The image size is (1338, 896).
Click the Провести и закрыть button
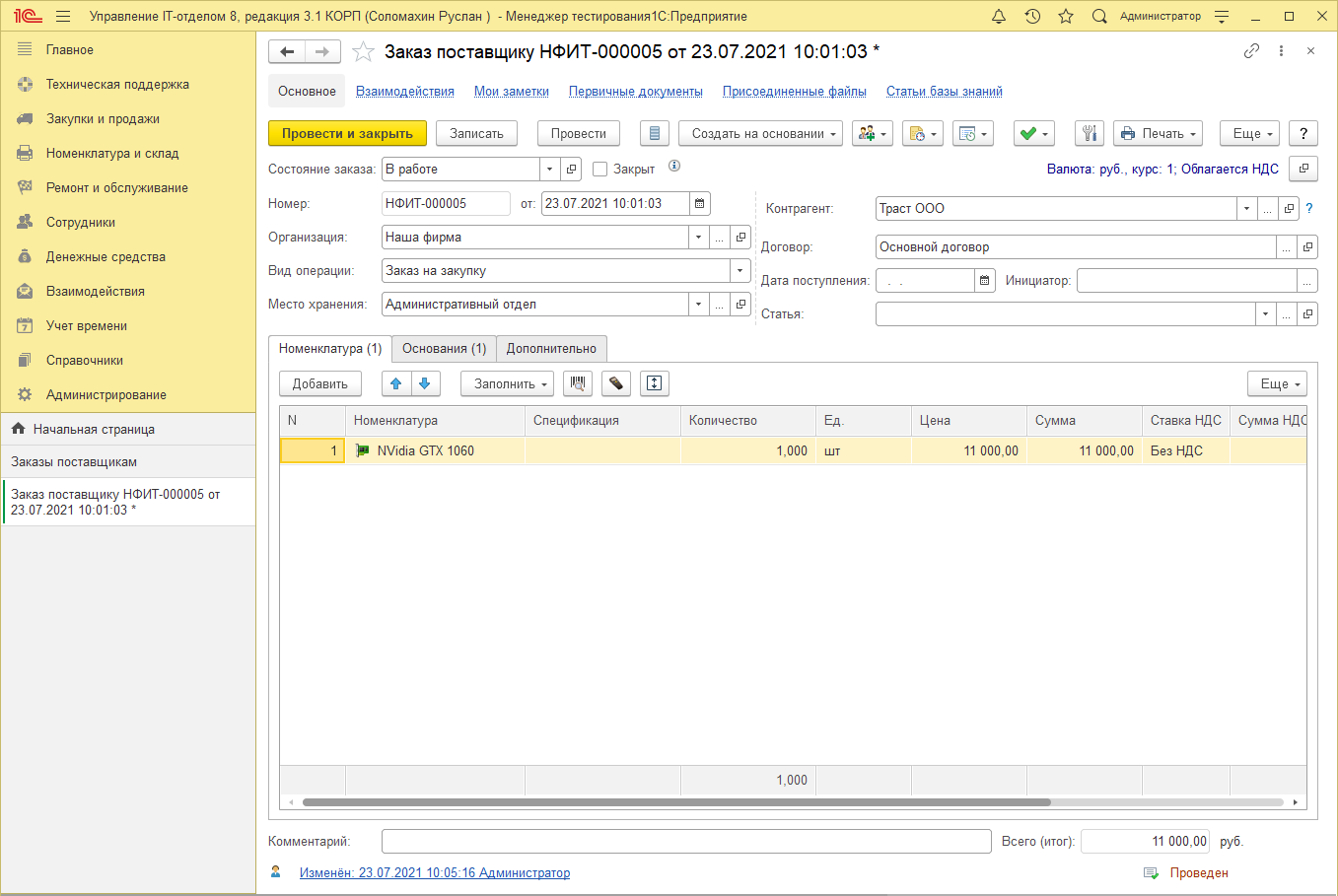pyautogui.click(x=347, y=134)
